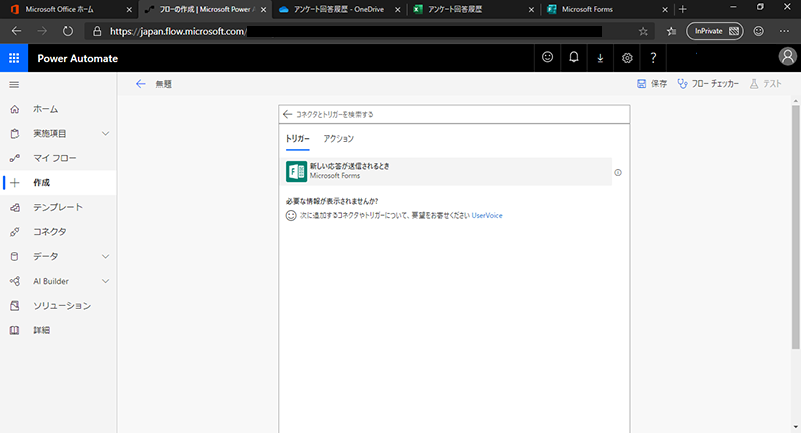Close the Microsoft Office ホーム browser tab

[129, 10]
